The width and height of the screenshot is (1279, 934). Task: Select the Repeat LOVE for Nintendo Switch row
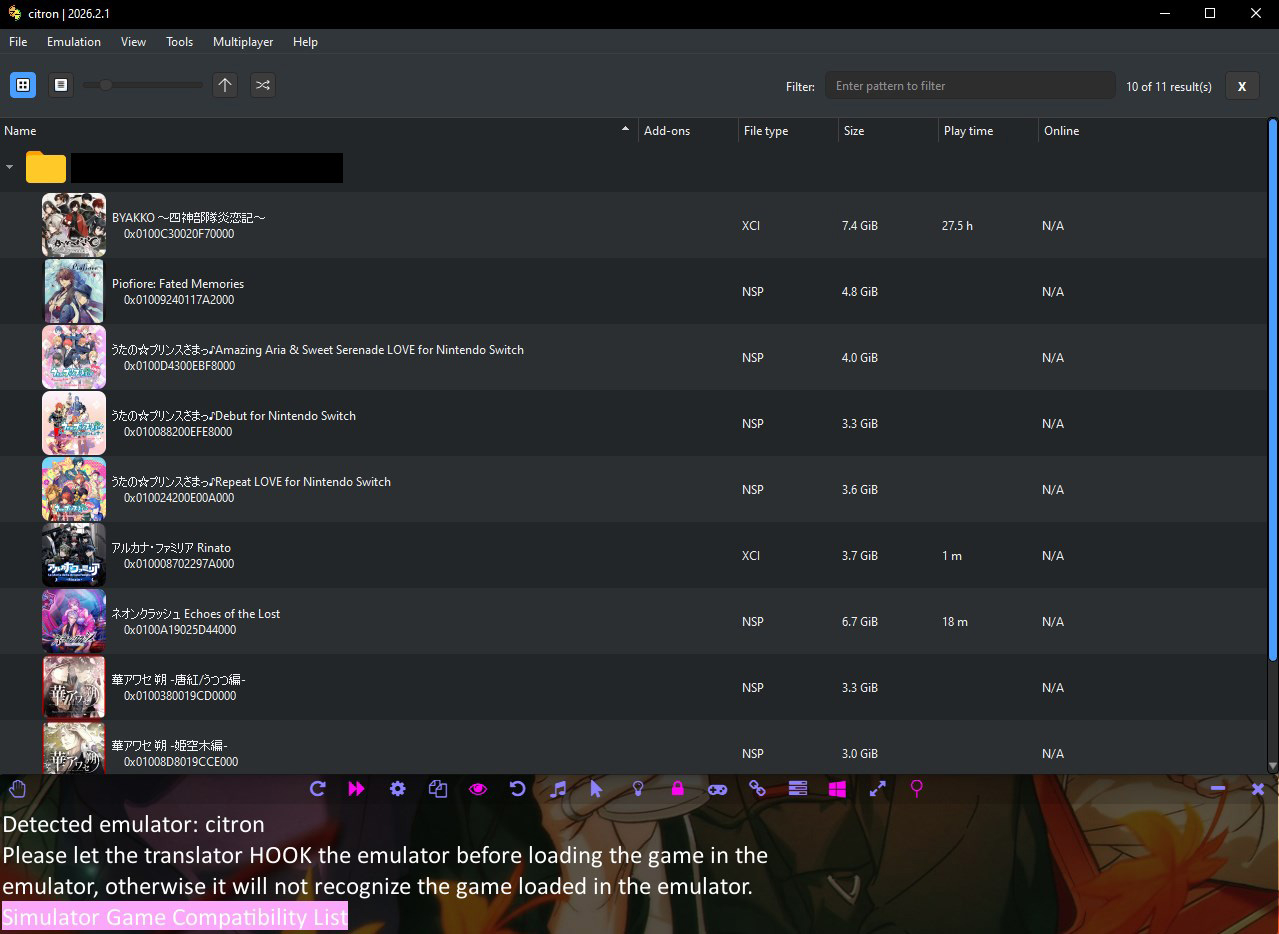click(633, 489)
